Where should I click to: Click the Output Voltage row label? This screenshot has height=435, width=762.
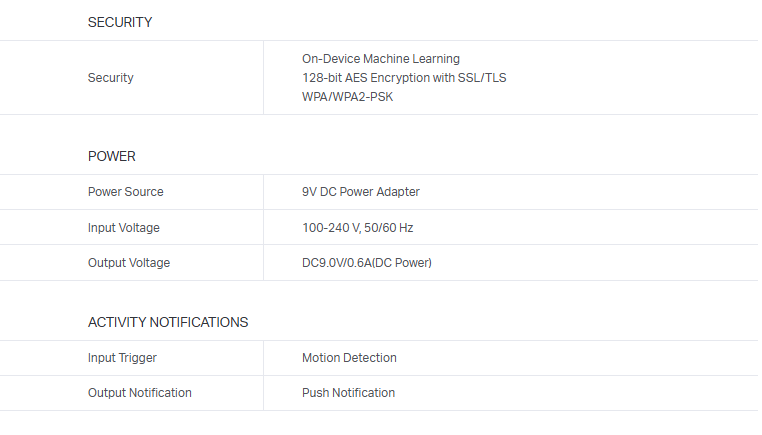[x=129, y=263]
